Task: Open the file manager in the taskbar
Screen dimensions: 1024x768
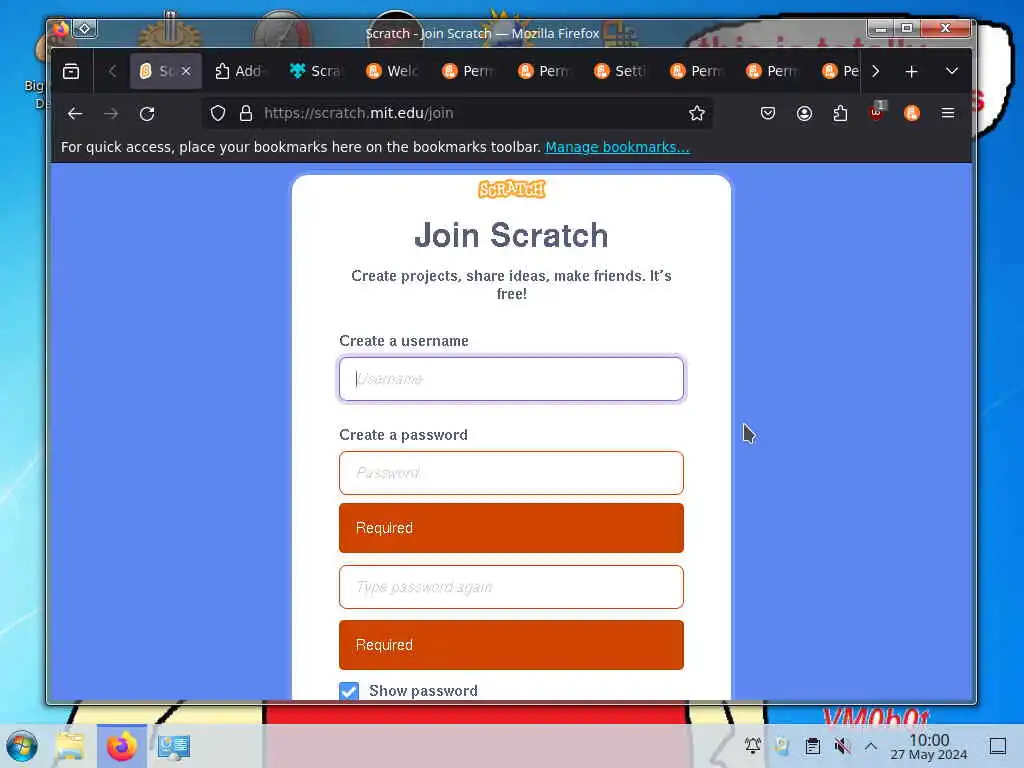Action: tap(70, 746)
